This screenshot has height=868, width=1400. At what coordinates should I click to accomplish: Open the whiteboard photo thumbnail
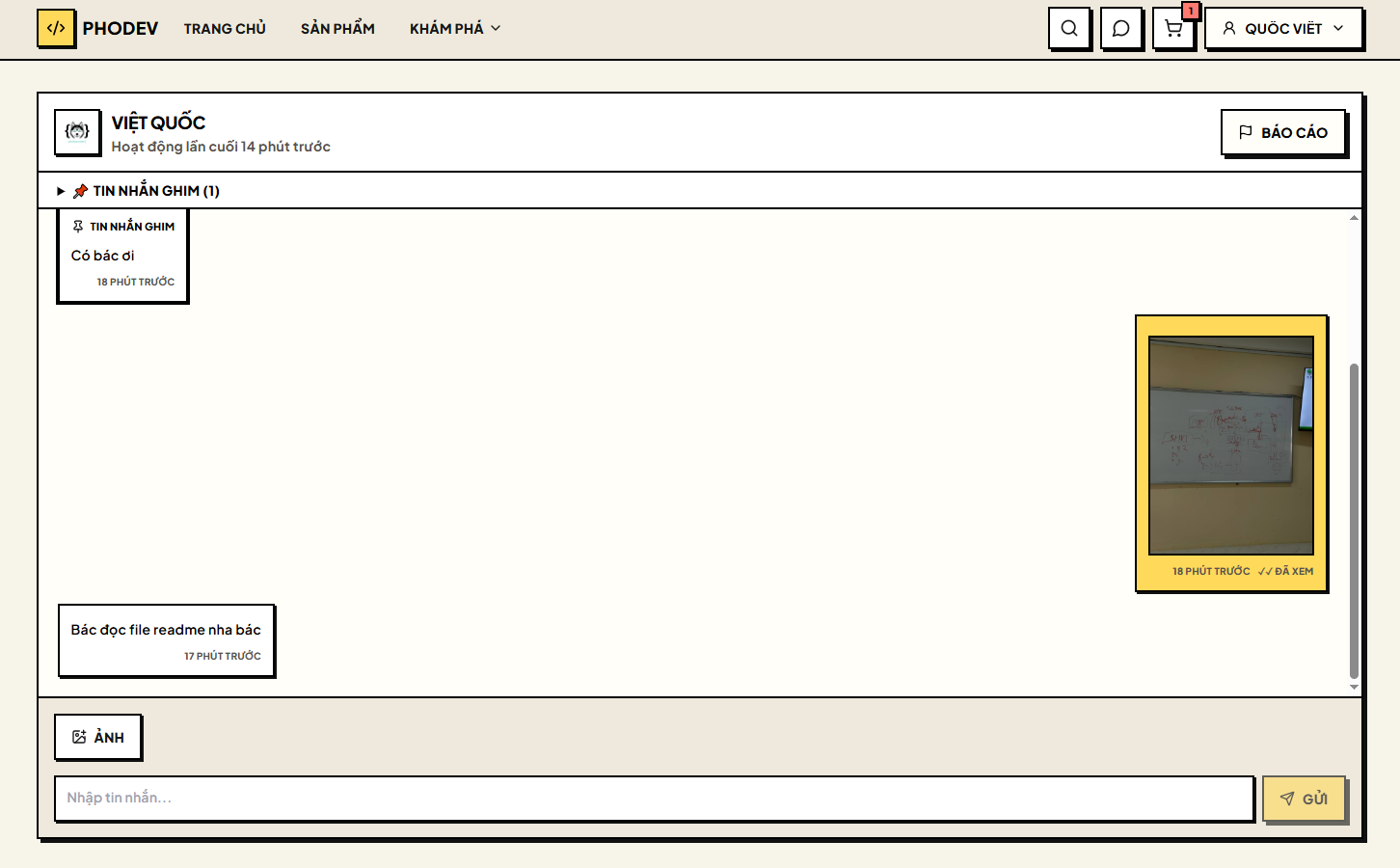click(1231, 446)
